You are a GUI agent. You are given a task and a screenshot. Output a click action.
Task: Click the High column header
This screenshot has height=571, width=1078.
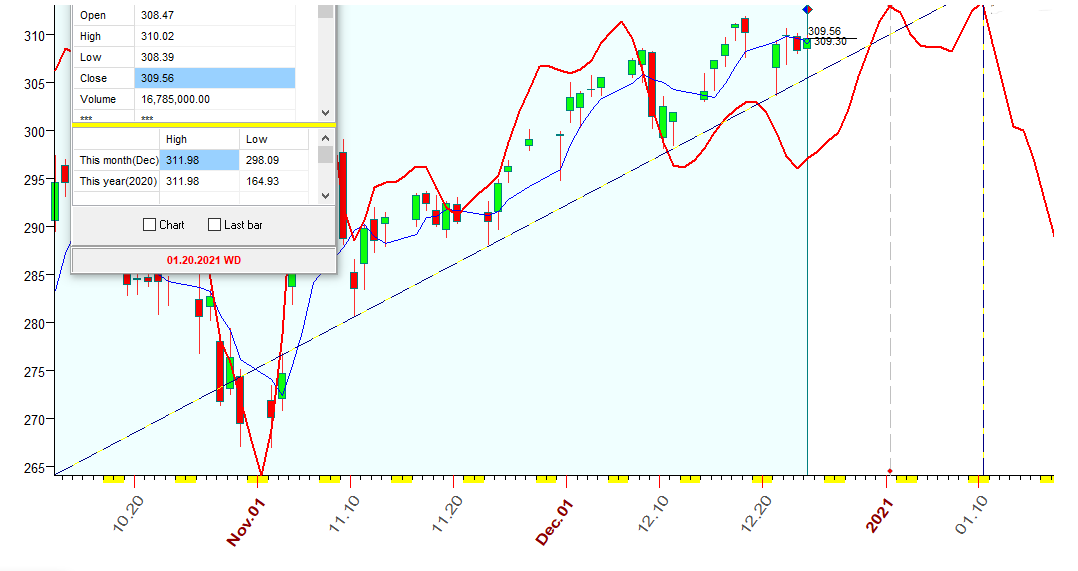(x=199, y=139)
